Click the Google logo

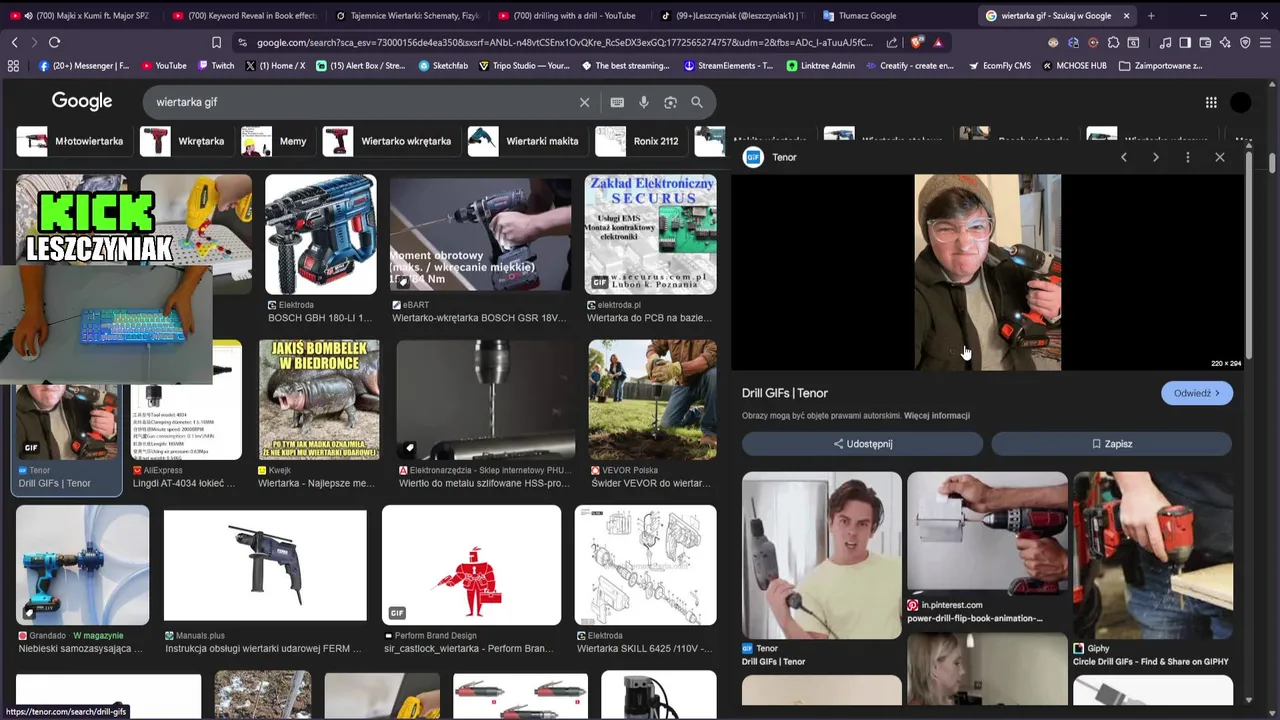point(82,102)
